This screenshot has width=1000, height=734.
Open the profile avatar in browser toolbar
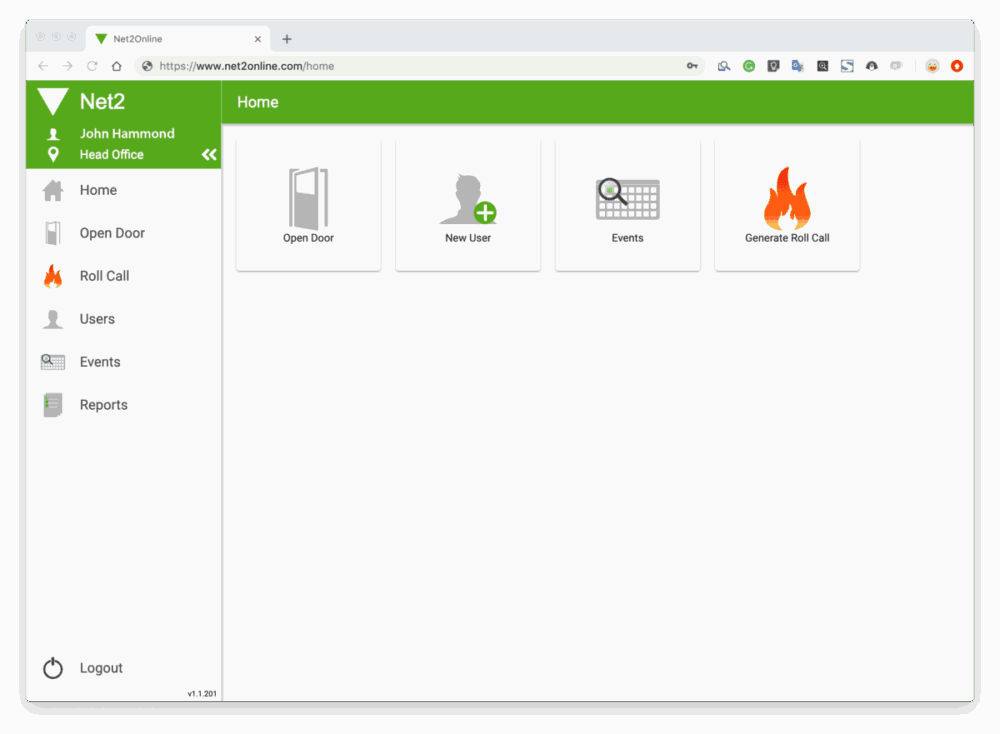point(932,66)
